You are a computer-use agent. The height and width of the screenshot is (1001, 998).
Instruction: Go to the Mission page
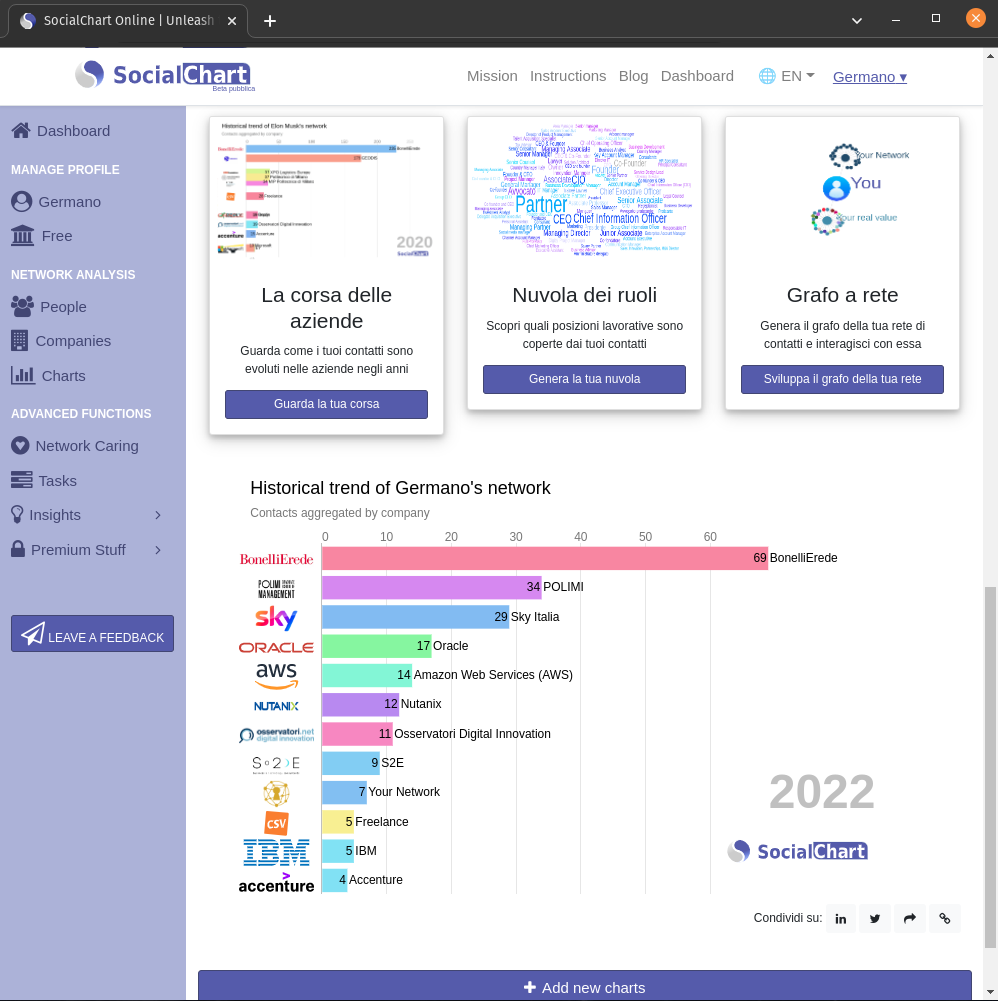pos(492,76)
